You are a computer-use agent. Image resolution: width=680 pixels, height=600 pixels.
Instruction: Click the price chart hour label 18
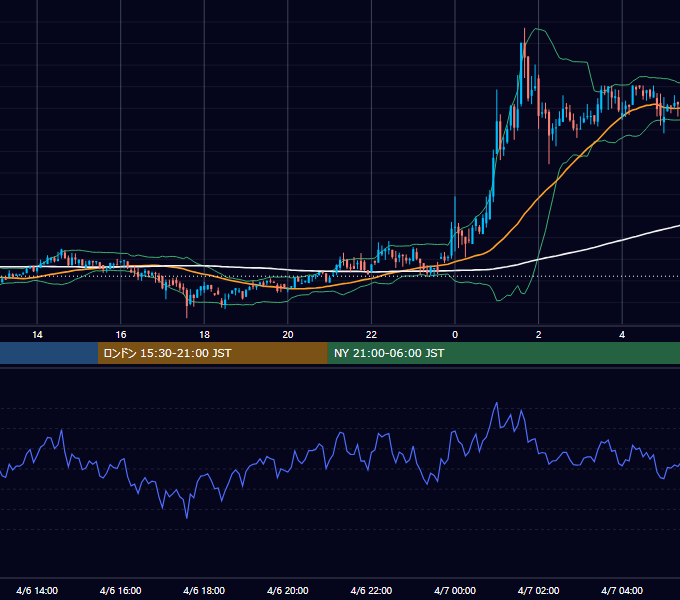click(204, 335)
